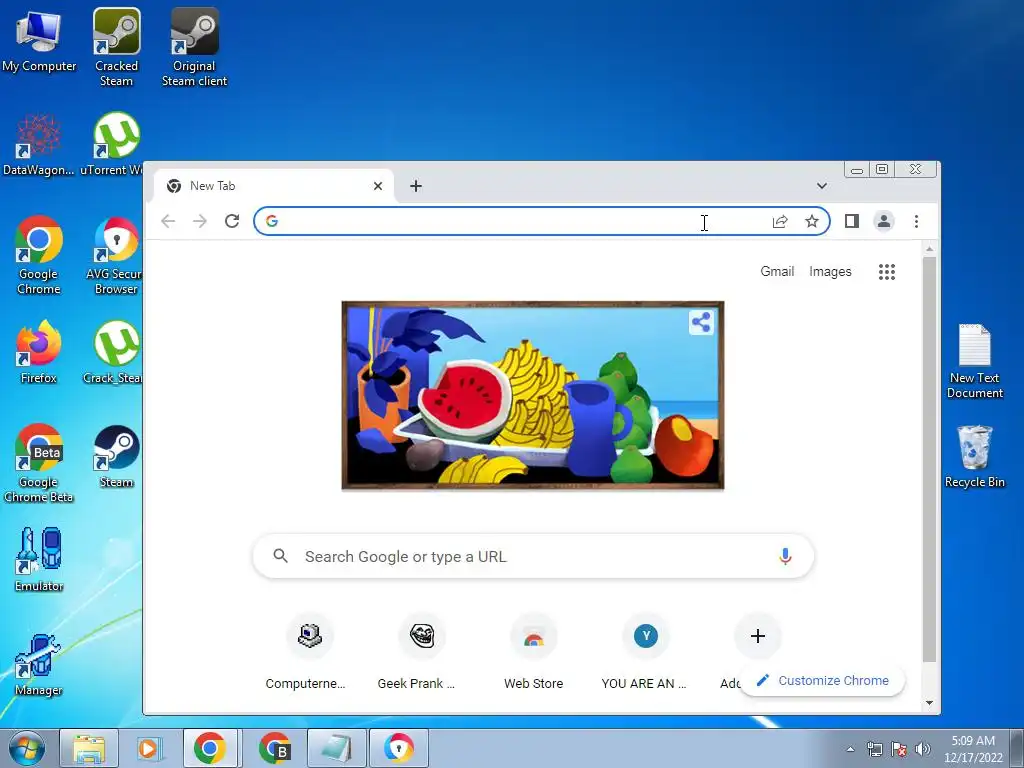Click scrollbar up arrow in Chrome
1024x768 pixels.
(929, 249)
